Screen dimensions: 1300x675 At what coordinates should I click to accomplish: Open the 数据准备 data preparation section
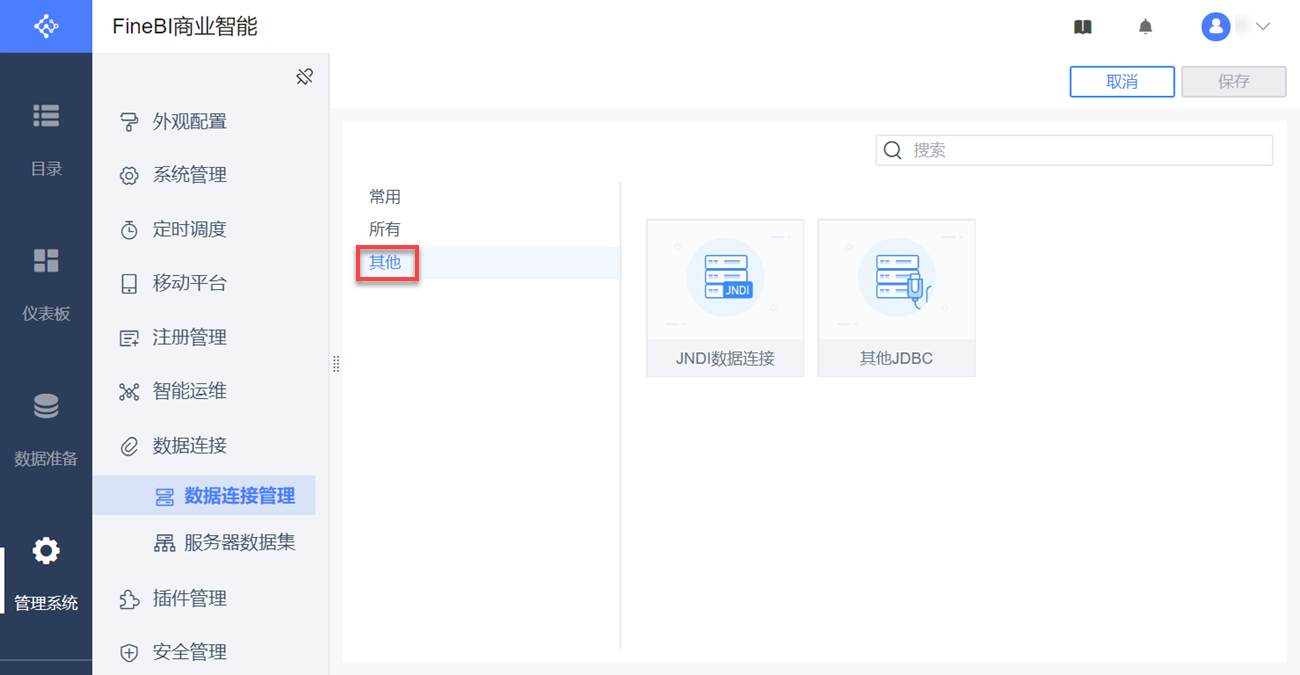[x=46, y=430]
